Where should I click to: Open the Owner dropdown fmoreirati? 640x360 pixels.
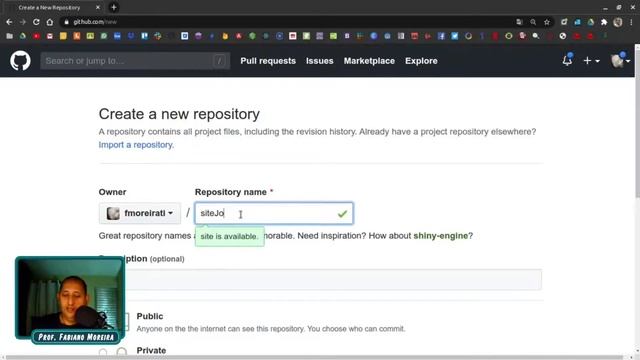pos(140,213)
